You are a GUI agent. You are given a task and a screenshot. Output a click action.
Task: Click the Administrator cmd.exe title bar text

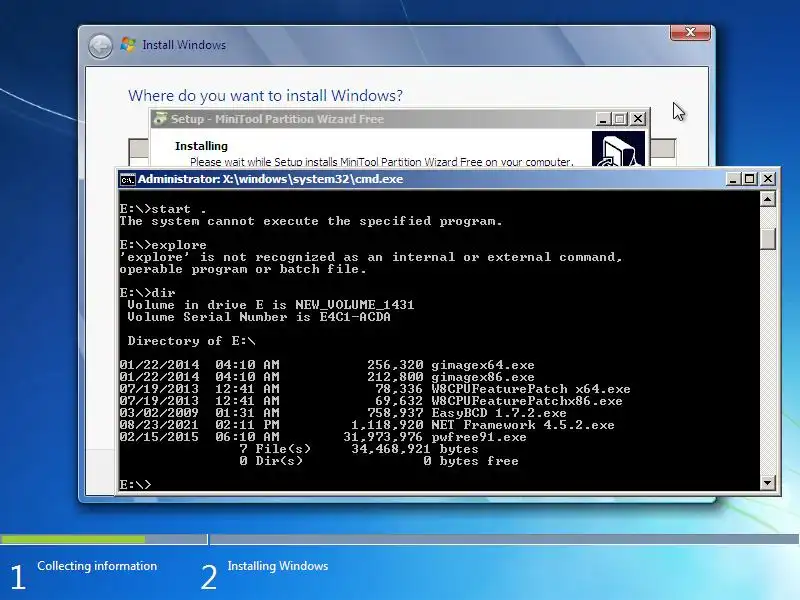click(270, 179)
